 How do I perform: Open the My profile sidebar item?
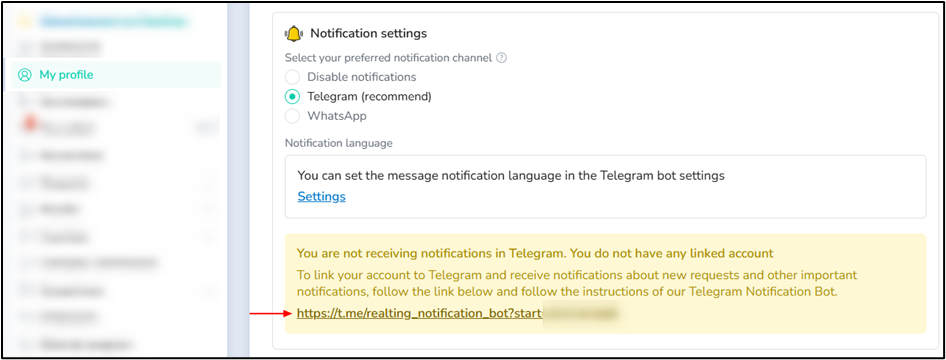tap(116, 75)
